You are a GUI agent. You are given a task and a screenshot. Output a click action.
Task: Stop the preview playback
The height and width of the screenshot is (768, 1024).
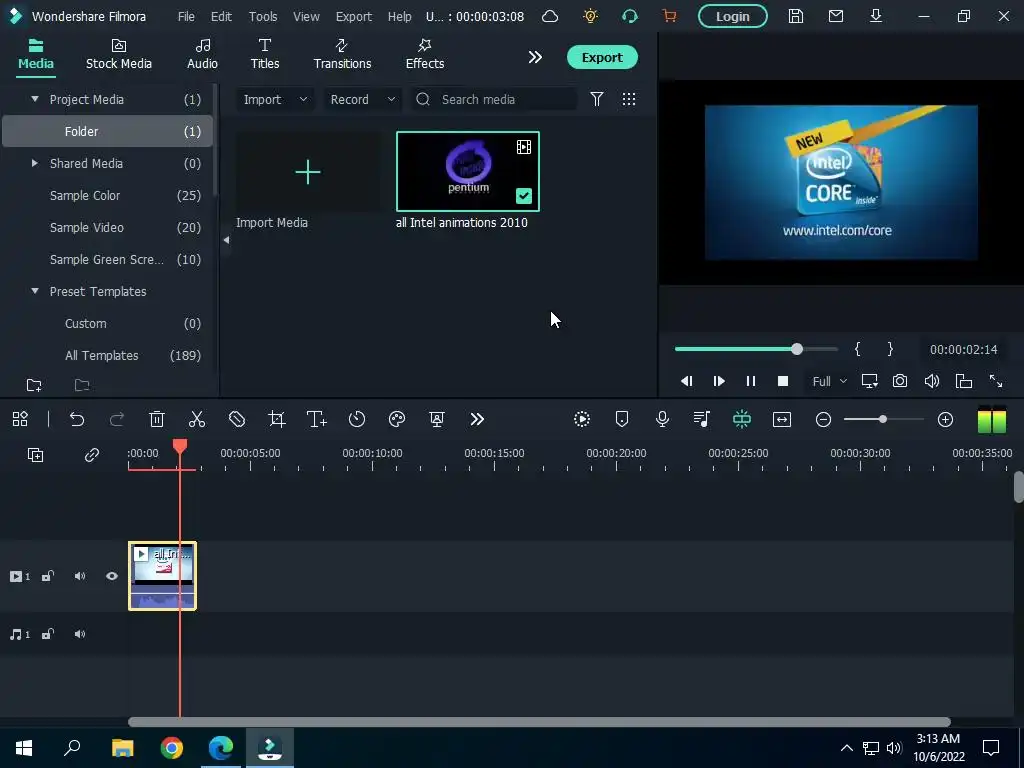coord(783,381)
